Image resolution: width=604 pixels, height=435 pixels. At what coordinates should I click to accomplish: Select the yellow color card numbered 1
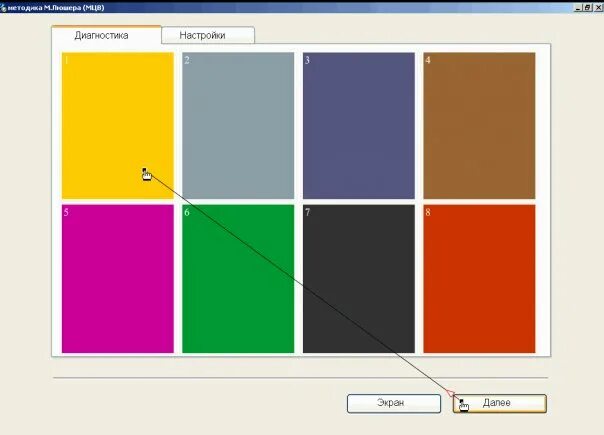point(117,126)
